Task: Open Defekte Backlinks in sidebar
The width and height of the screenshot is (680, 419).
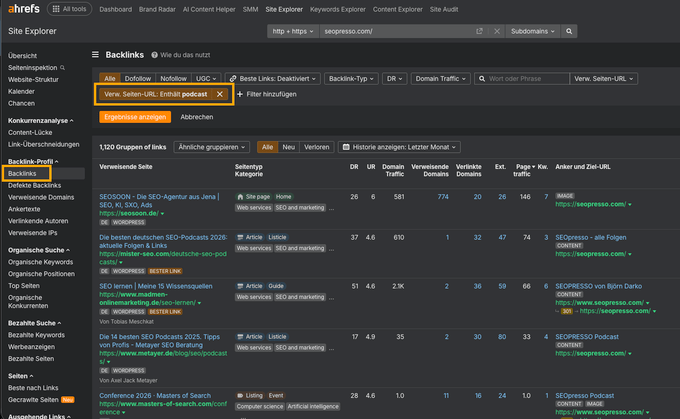Action: (34, 186)
